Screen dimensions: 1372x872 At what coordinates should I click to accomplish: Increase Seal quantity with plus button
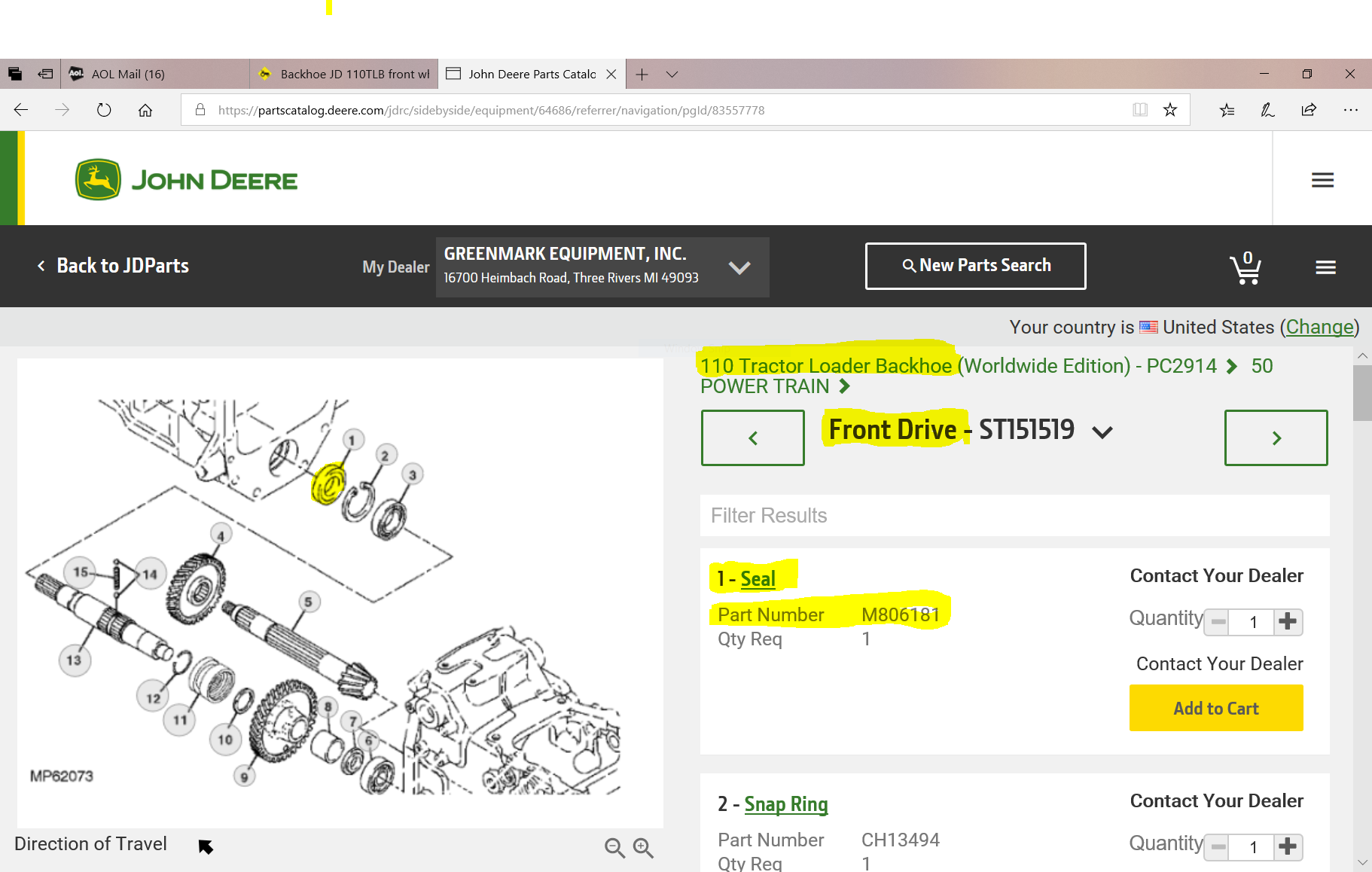coord(1288,622)
